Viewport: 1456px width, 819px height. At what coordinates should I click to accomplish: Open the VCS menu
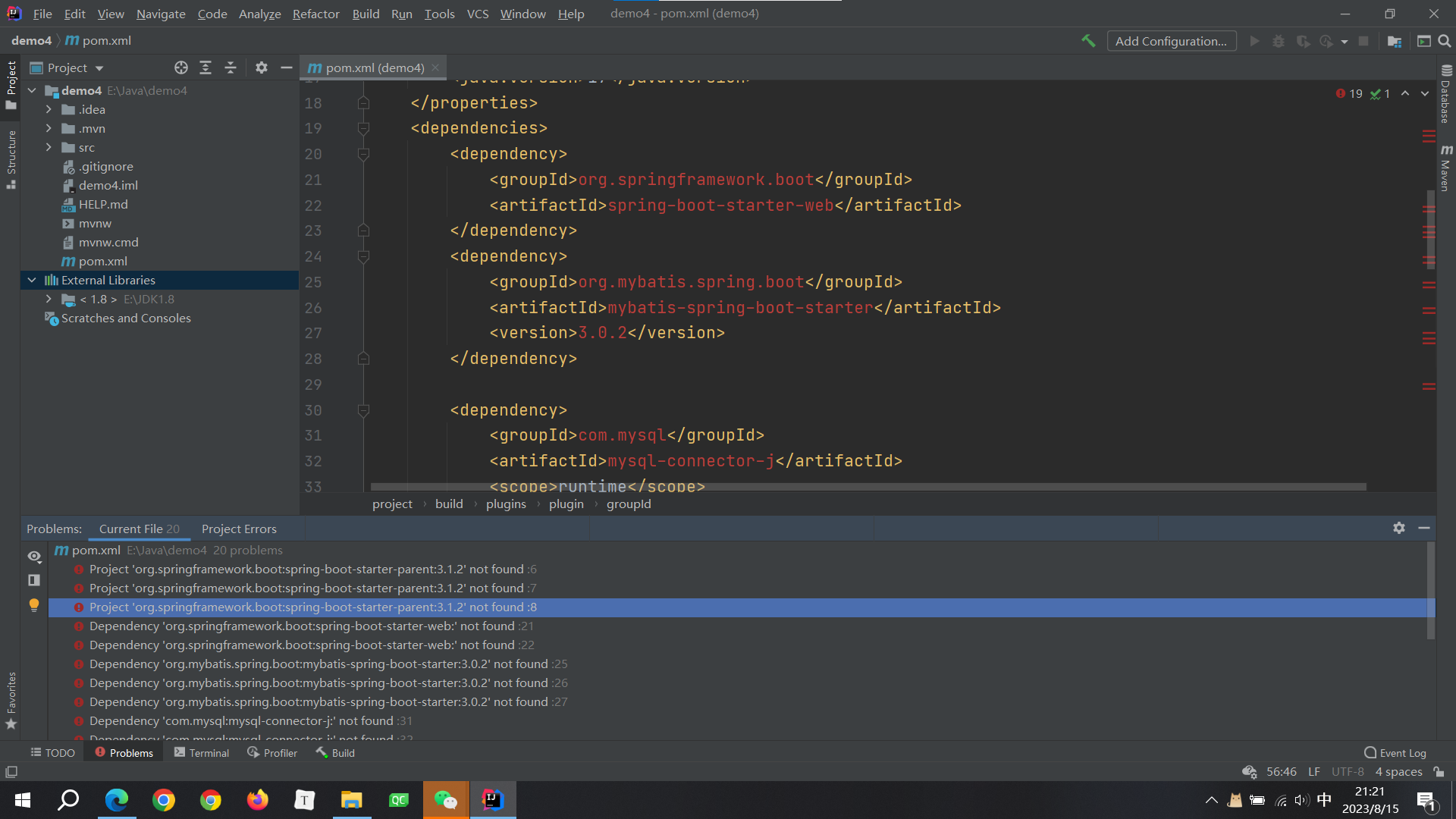pos(478,14)
